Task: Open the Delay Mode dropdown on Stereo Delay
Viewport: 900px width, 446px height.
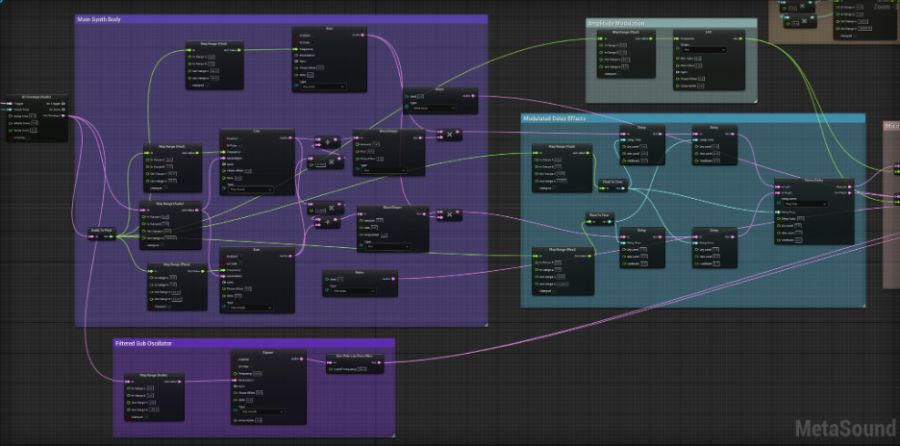Action: click(805, 204)
